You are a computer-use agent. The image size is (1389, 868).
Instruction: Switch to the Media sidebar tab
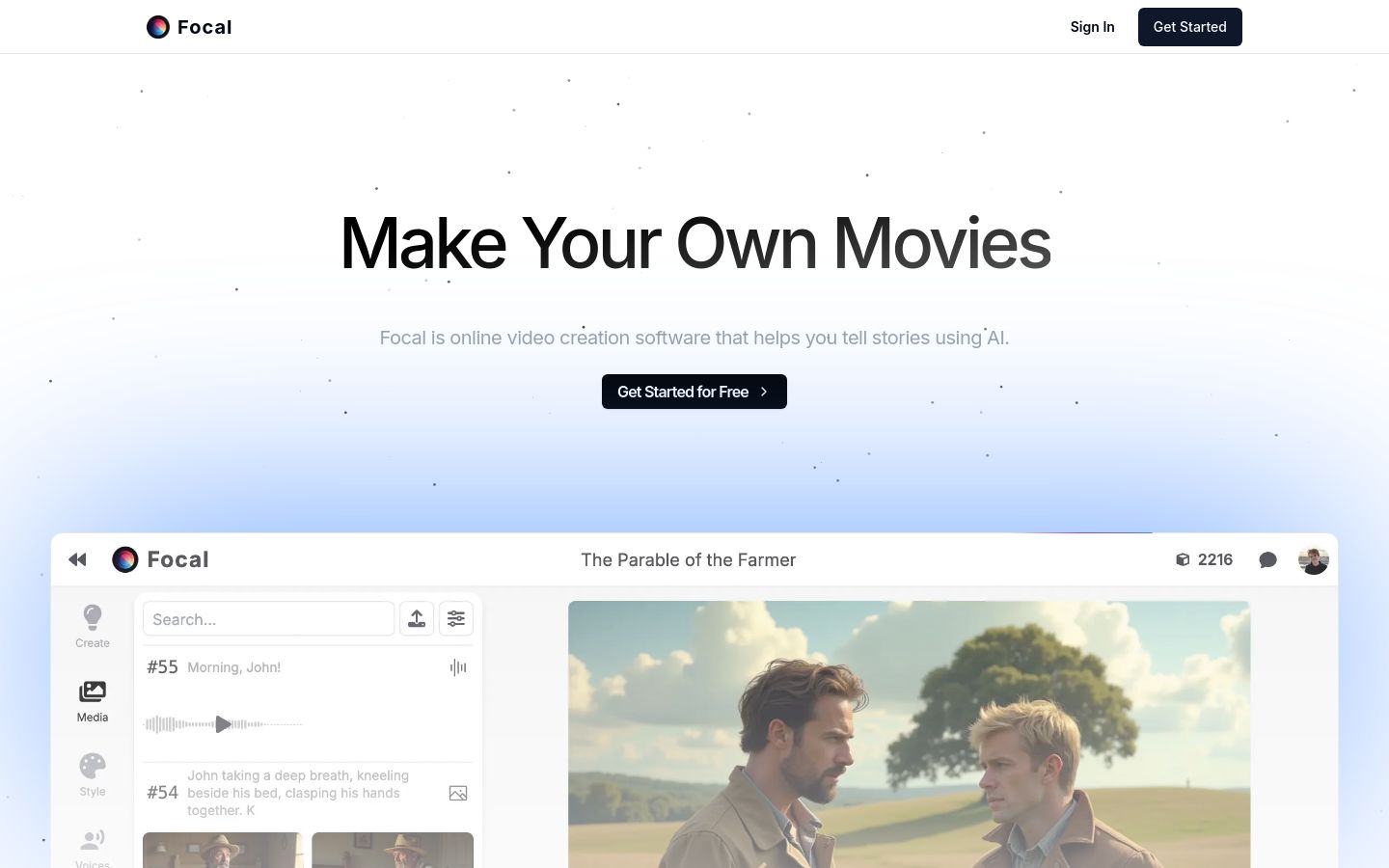coord(93,701)
